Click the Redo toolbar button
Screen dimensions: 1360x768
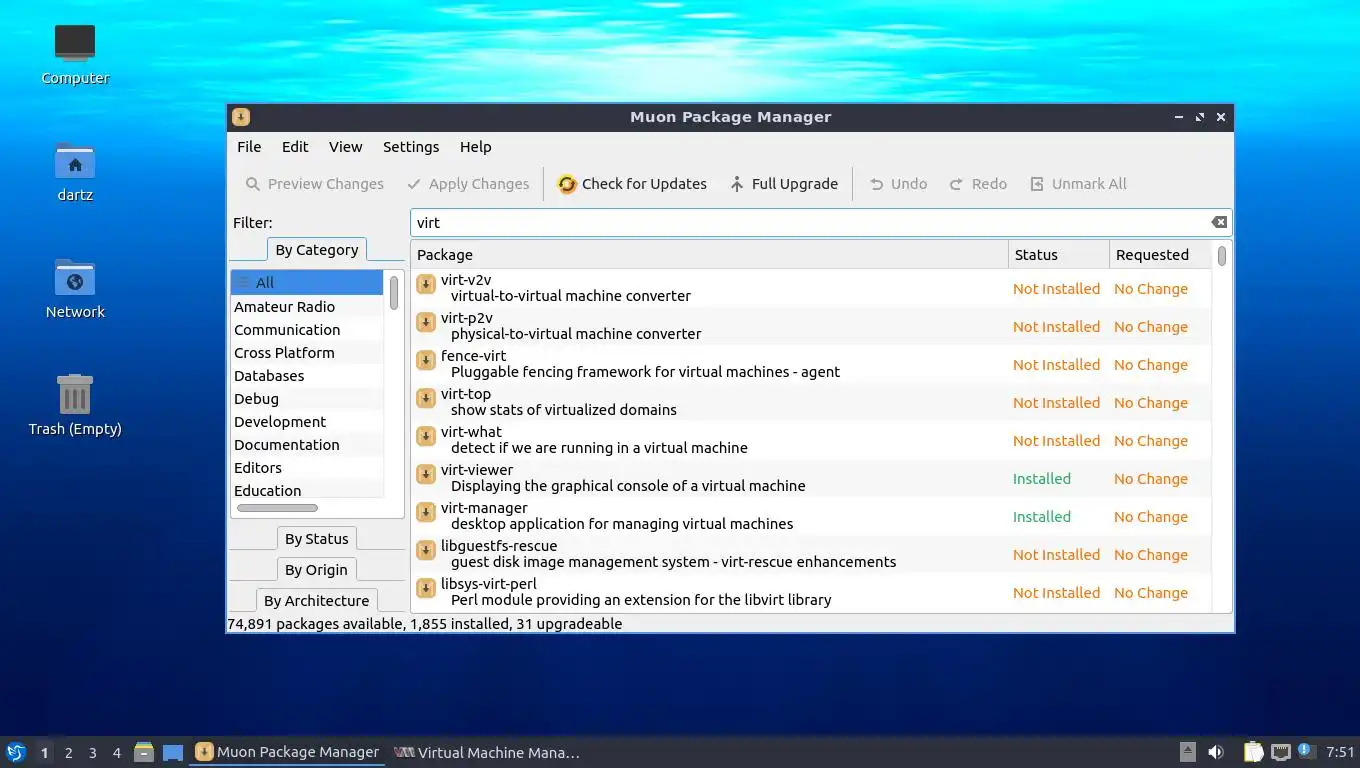(x=978, y=184)
